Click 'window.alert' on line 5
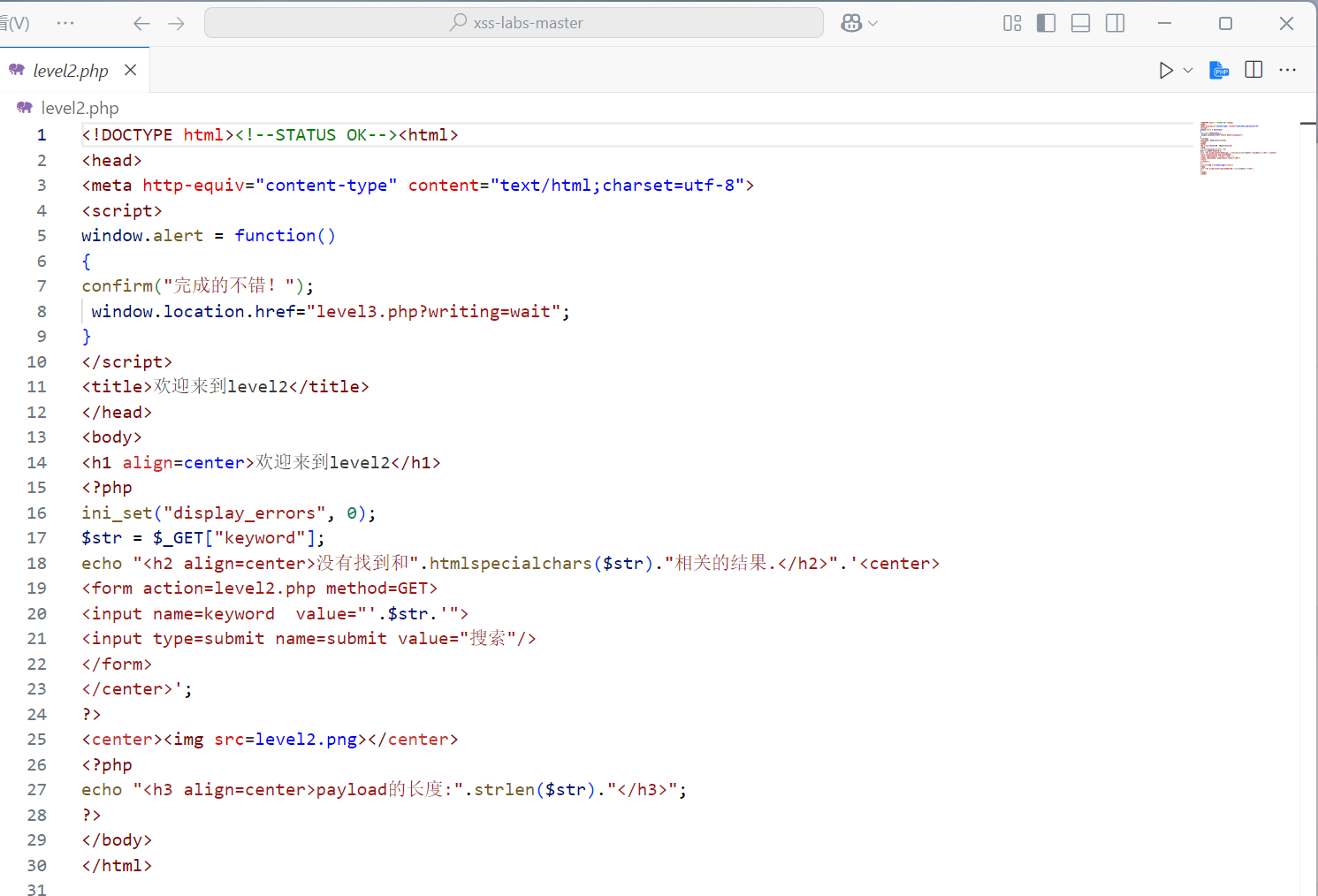Image resolution: width=1318 pixels, height=896 pixels. pos(142,236)
